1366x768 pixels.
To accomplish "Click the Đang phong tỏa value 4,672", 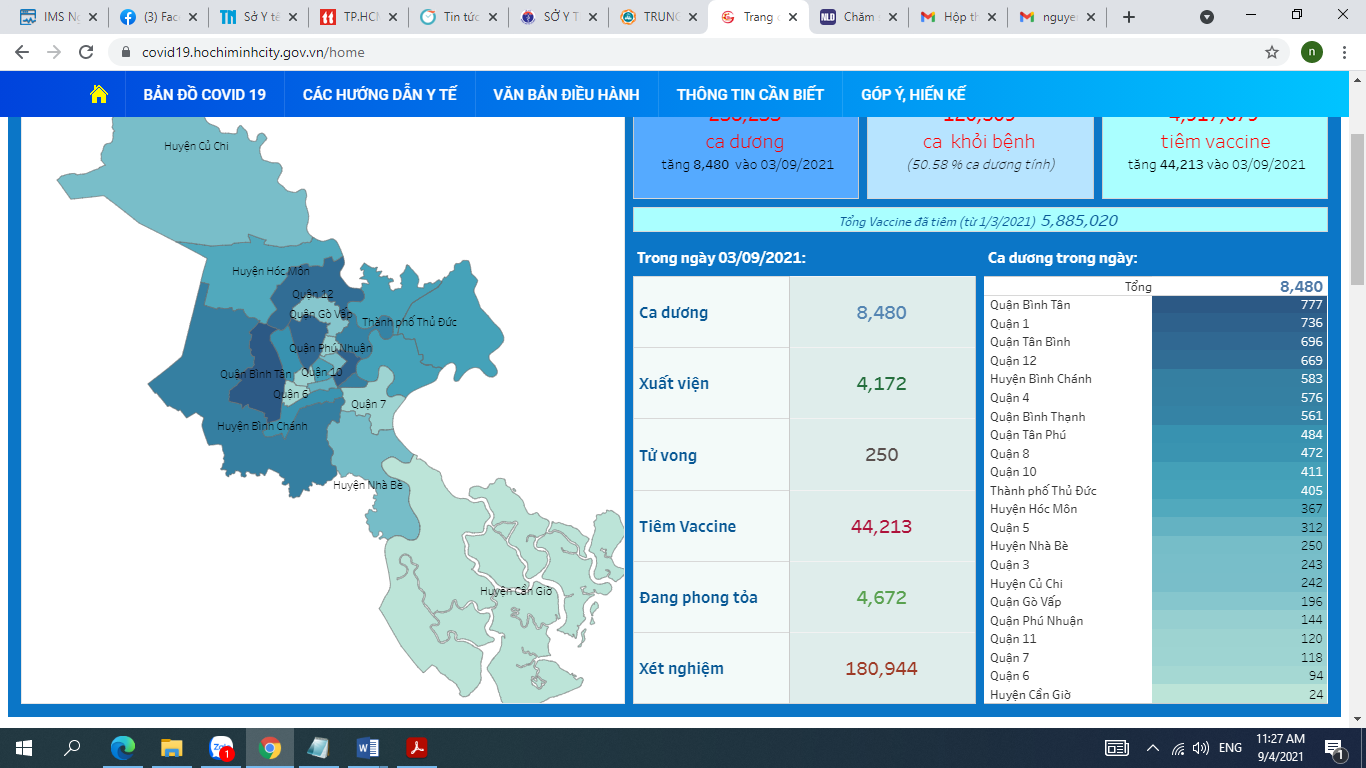I will click(x=882, y=597).
